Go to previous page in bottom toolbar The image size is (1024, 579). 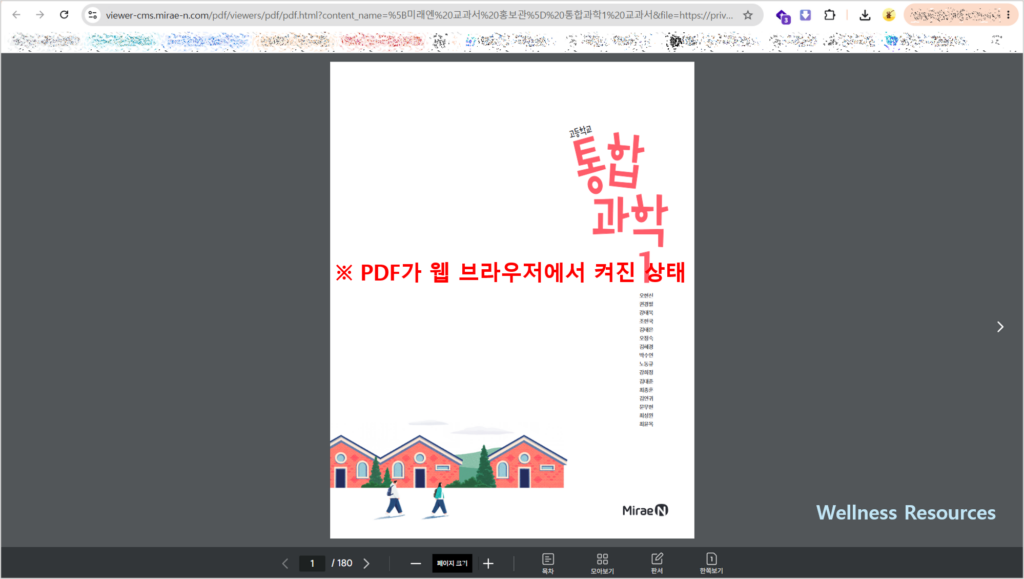pos(285,563)
